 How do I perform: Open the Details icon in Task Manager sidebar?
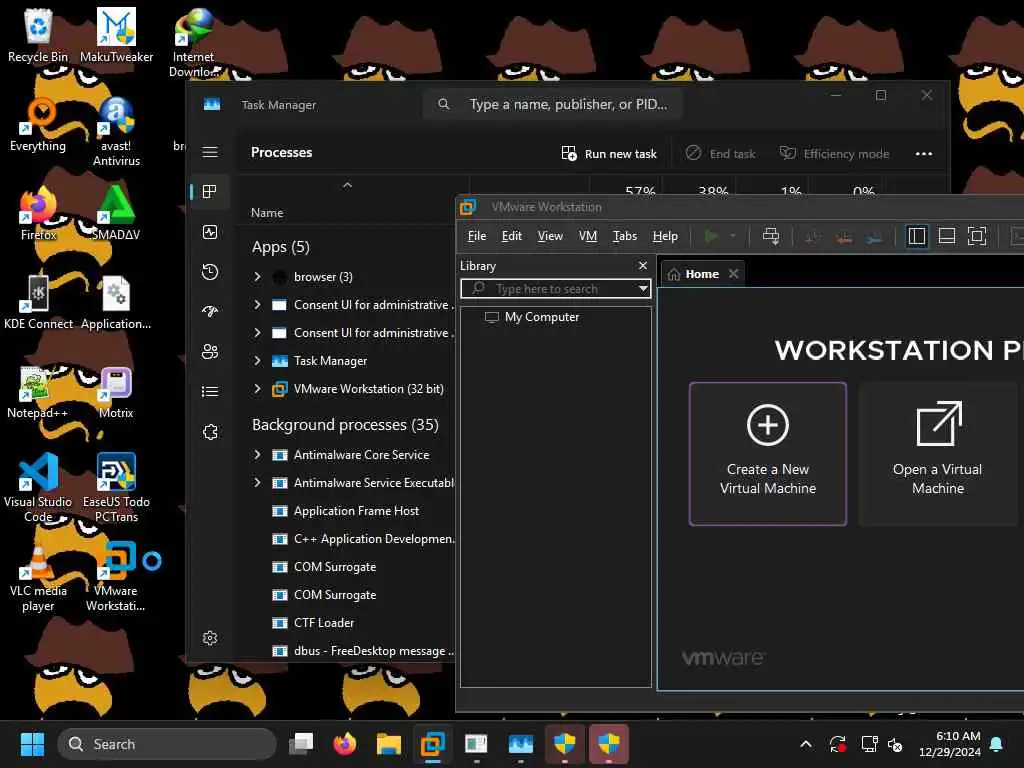[210, 391]
